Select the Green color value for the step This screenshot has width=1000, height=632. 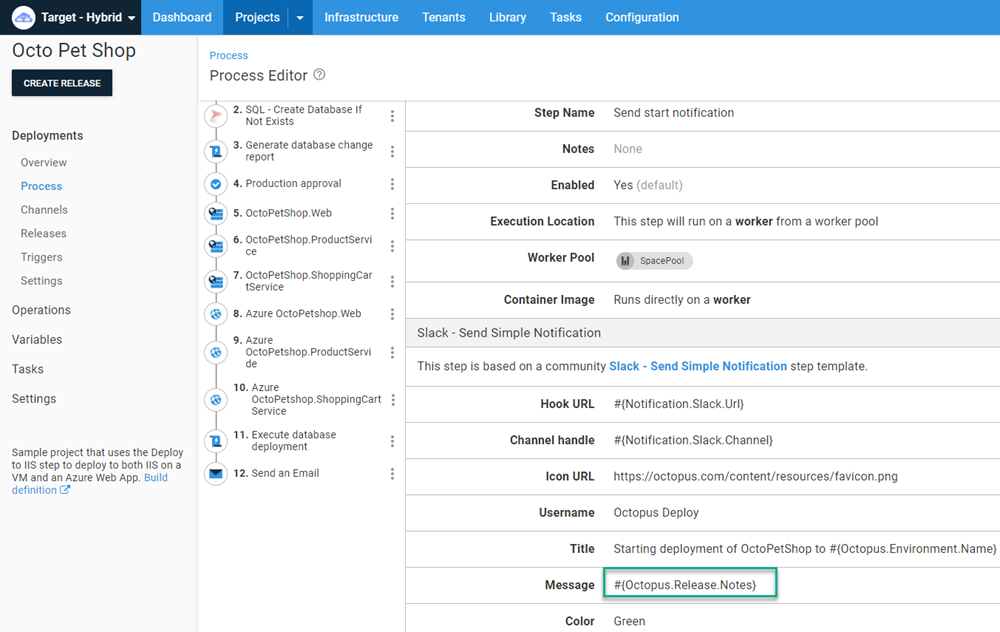629,620
